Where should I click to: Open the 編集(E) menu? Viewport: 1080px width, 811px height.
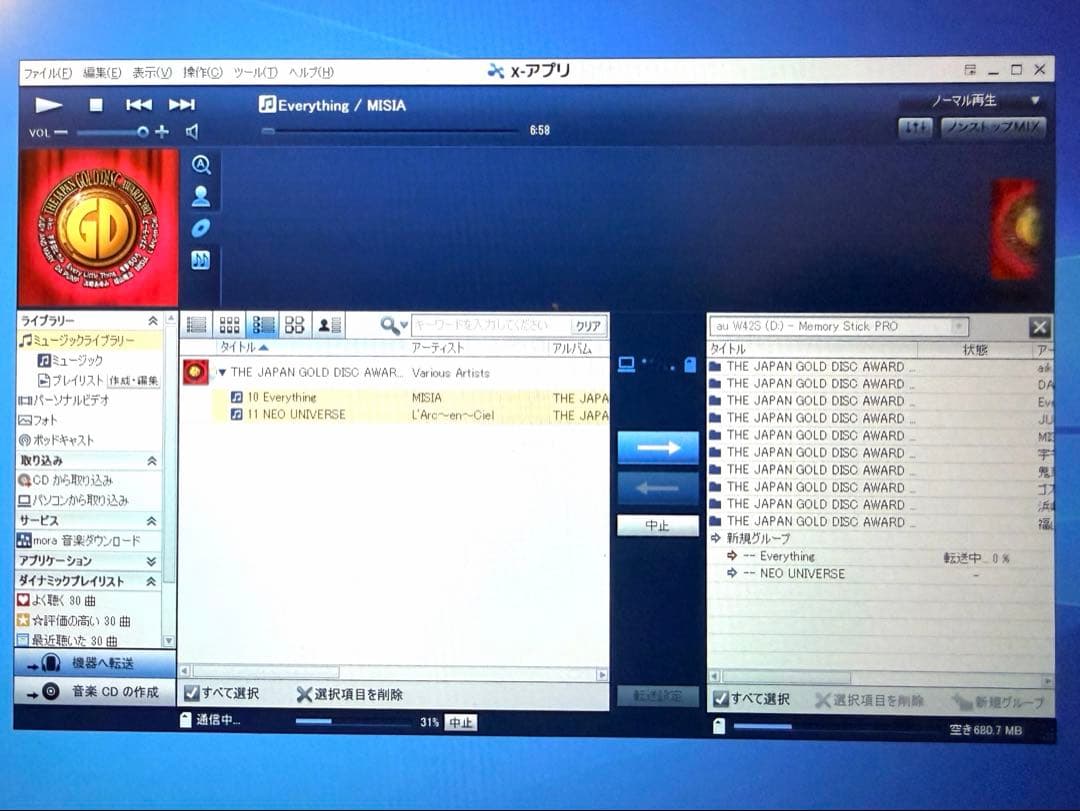click(102, 72)
